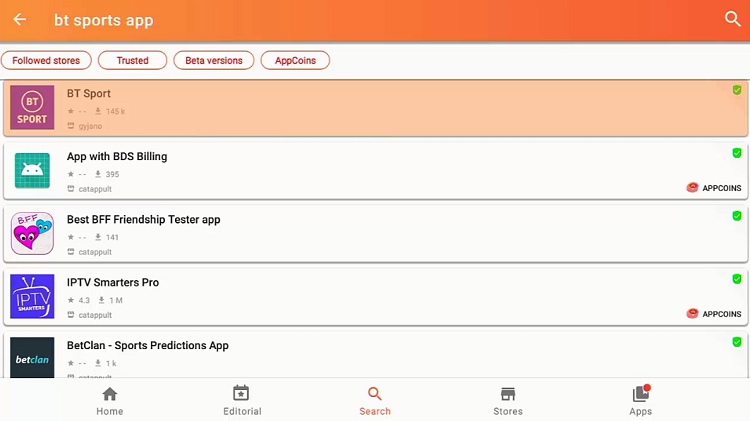Open the Editorial tab
This screenshot has width=750, height=421.
(242, 401)
